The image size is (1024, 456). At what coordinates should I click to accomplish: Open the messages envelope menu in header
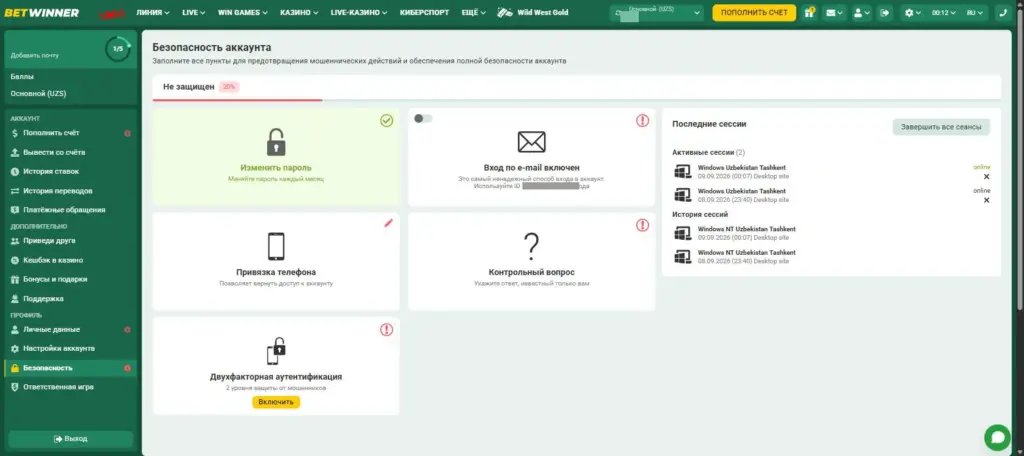pos(834,12)
